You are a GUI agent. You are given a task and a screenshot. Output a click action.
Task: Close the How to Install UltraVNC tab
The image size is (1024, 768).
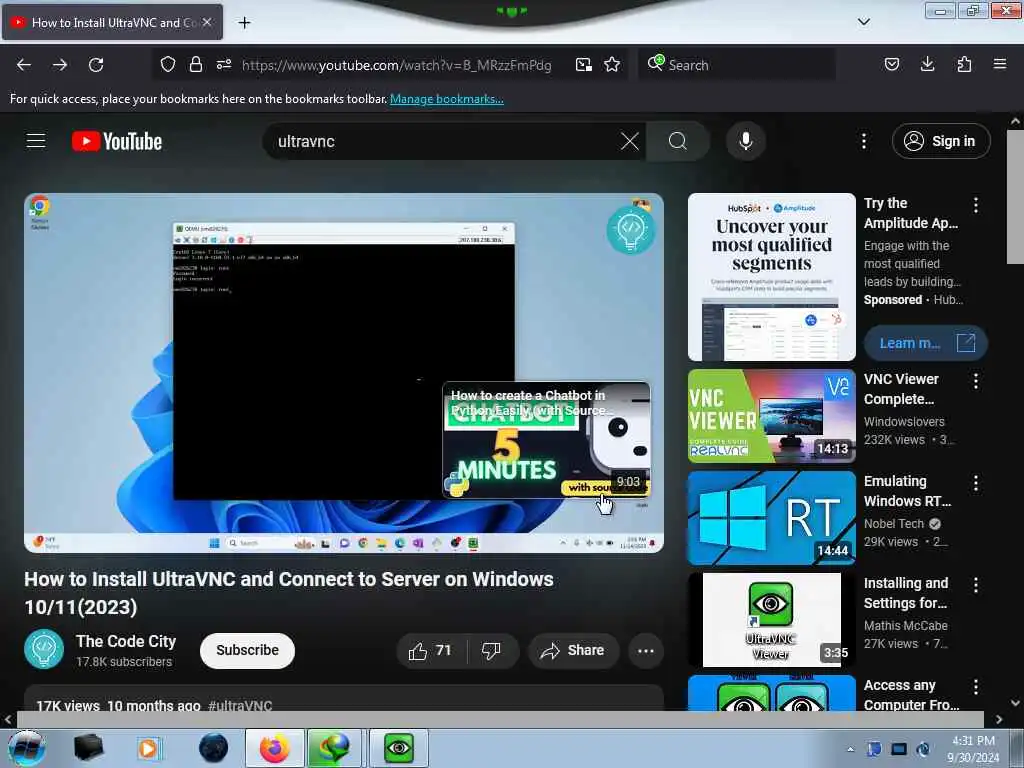pyautogui.click(x=206, y=22)
